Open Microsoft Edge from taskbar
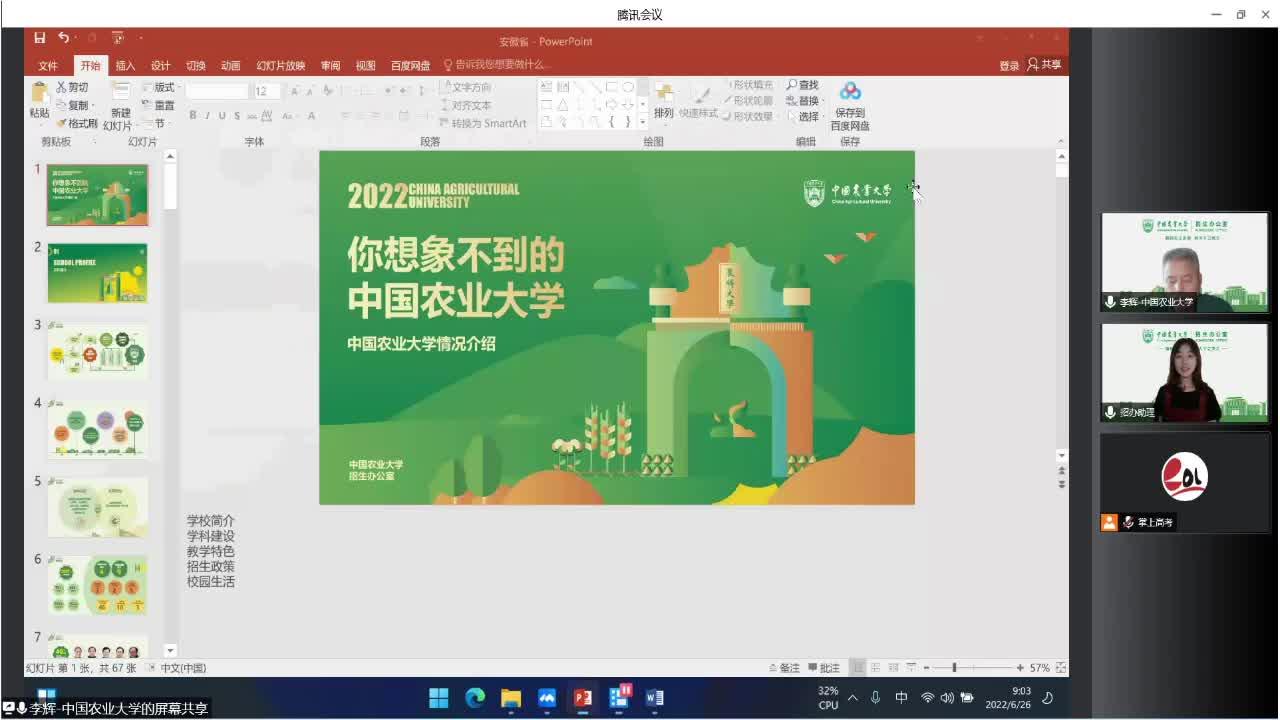Viewport: 1280px width, 720px height. pyautogui.click(x=475, y=698)
